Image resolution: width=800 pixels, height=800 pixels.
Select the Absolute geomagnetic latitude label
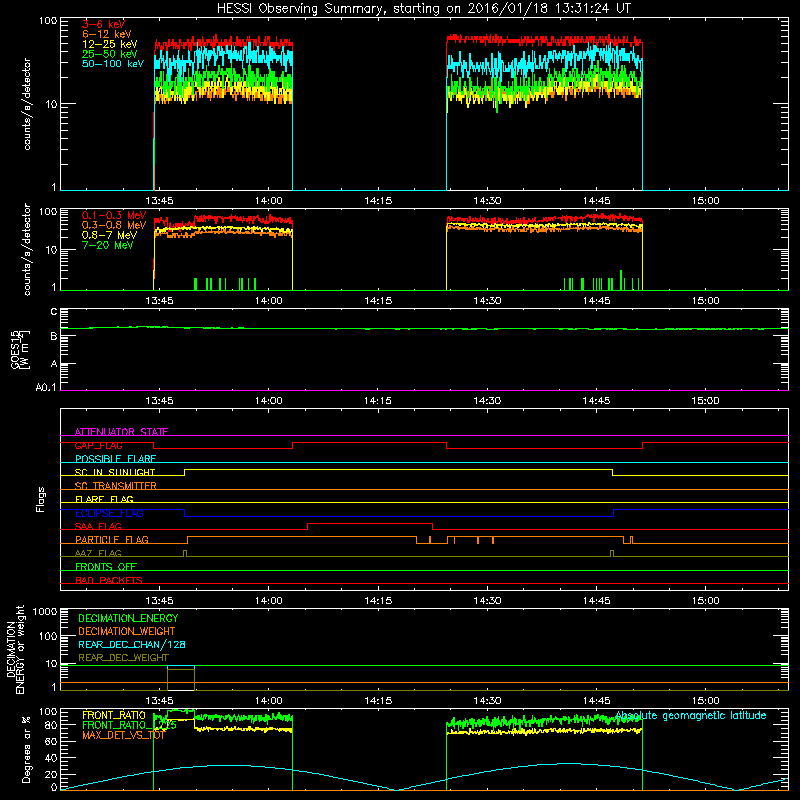click(x=691, y=715)
